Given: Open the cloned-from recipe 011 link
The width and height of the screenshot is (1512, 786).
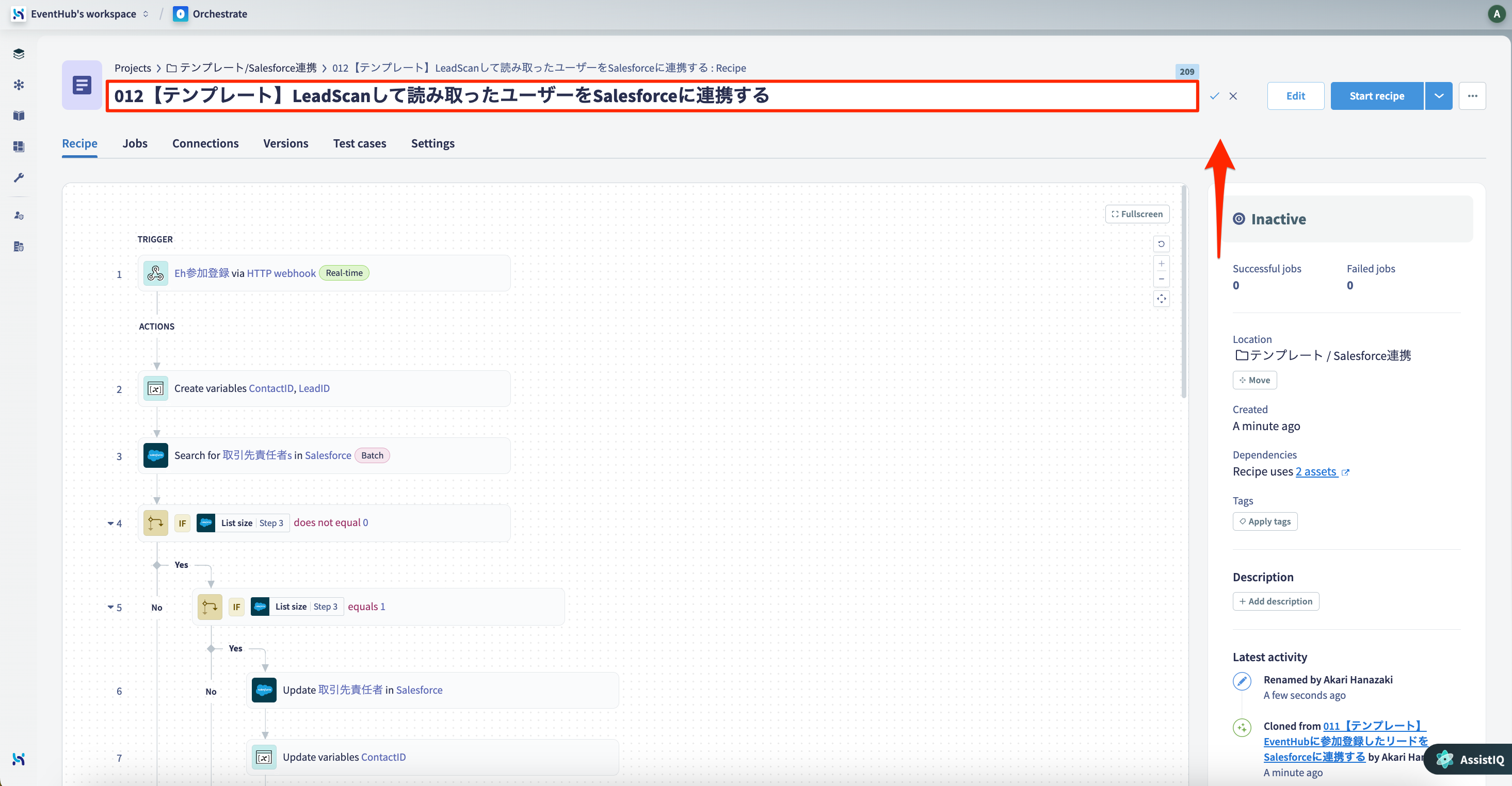Looking at the screenshot, I should [1345, 742].
